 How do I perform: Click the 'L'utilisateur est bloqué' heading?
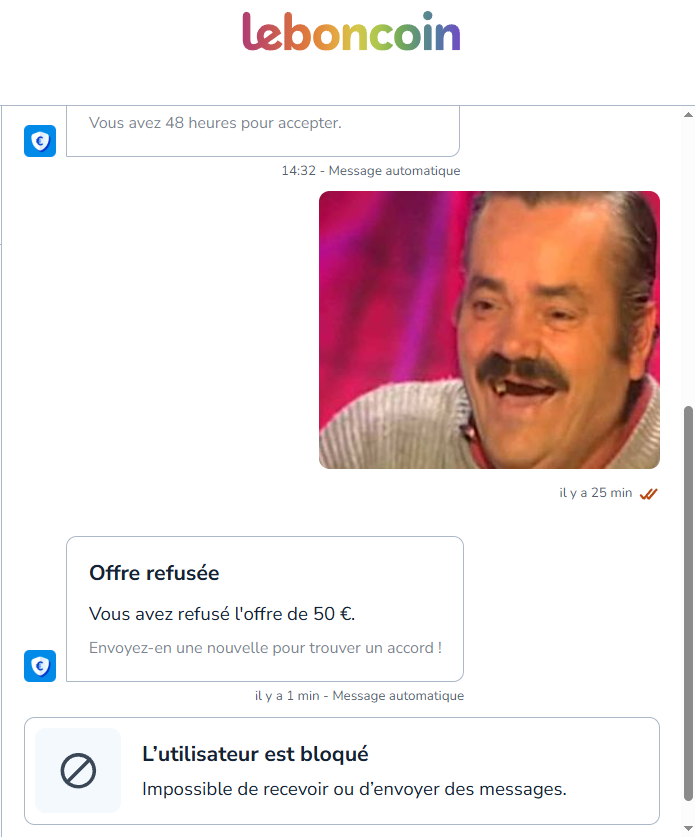255,754
